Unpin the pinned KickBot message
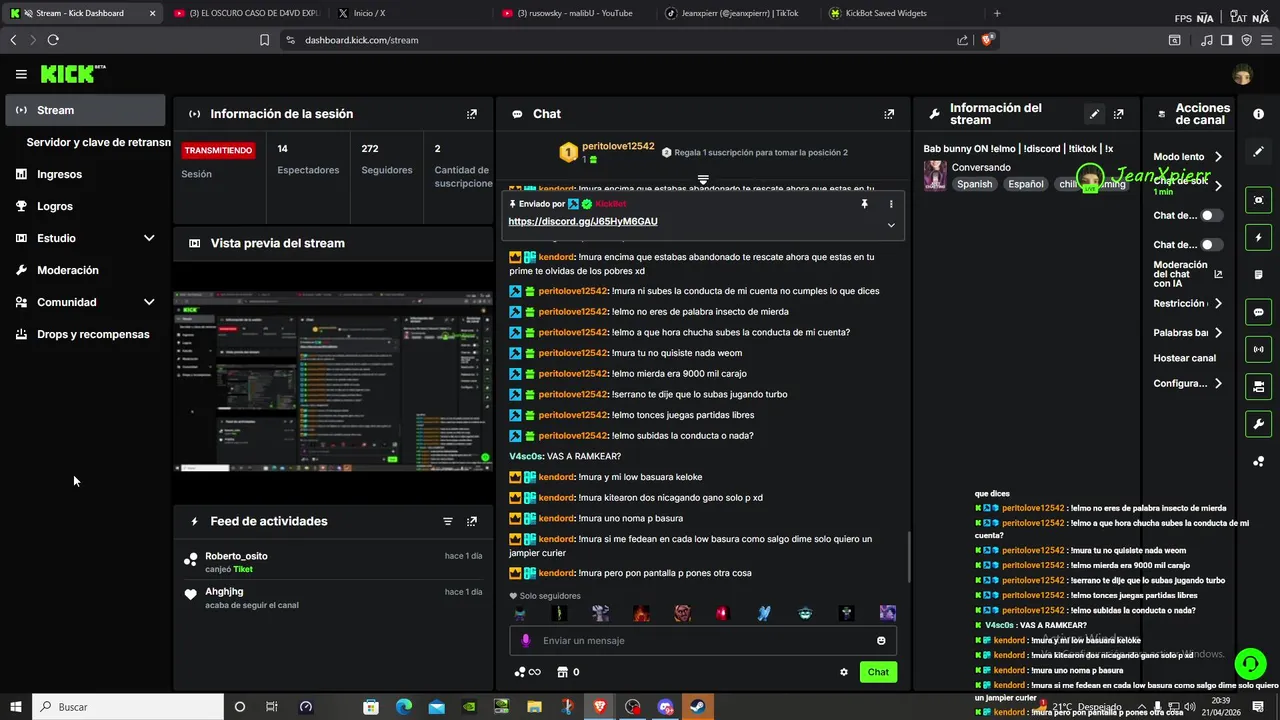Viewport: 1280px width, 720px height. (x=864, y=204)
